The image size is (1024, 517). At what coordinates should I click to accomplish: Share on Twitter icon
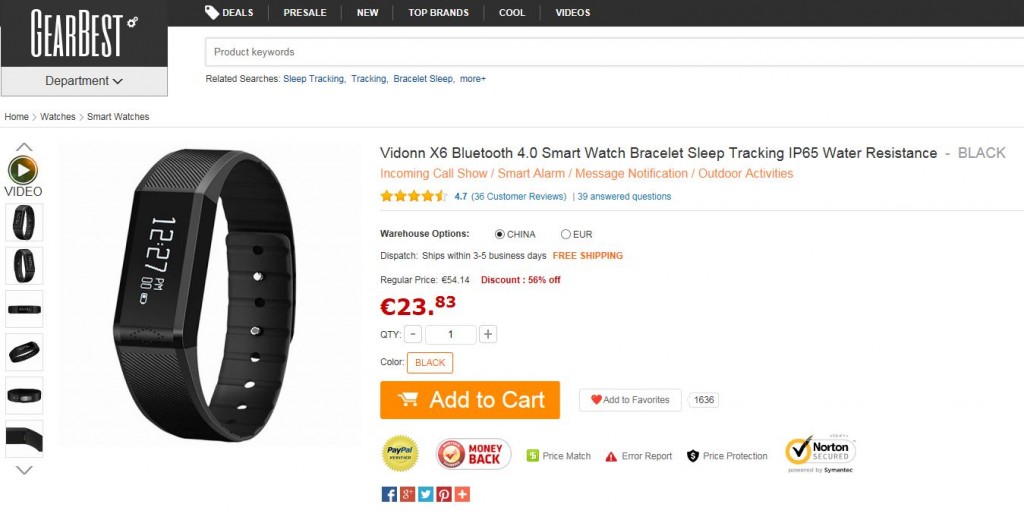tap(425, 494)
